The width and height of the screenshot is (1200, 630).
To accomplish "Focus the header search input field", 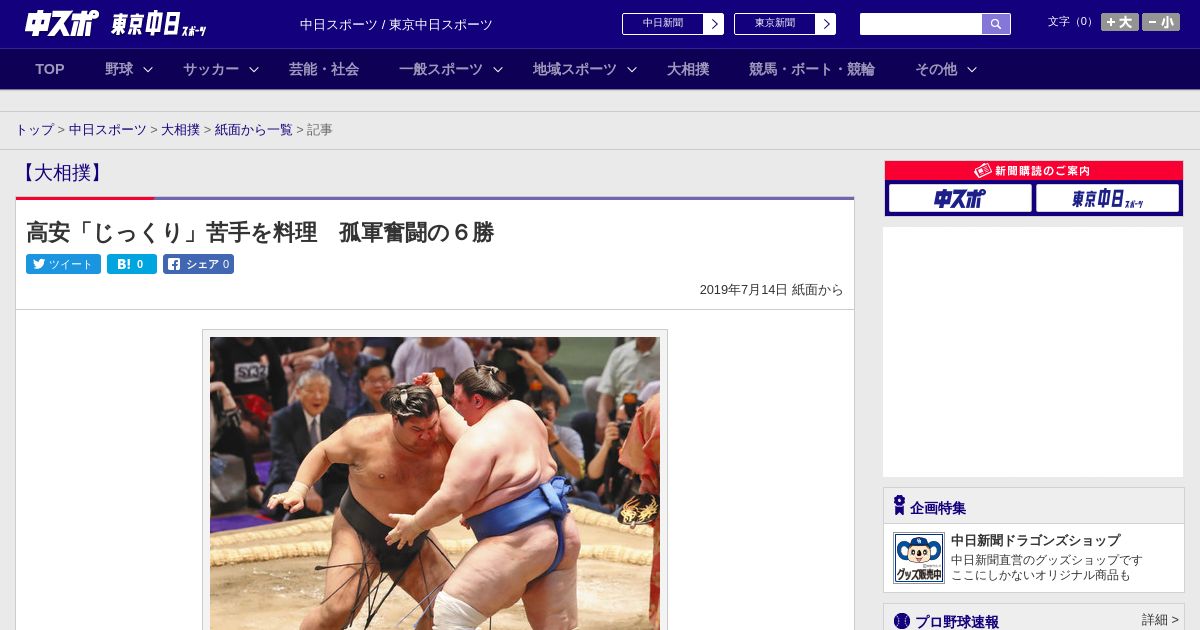I will 921,24.
